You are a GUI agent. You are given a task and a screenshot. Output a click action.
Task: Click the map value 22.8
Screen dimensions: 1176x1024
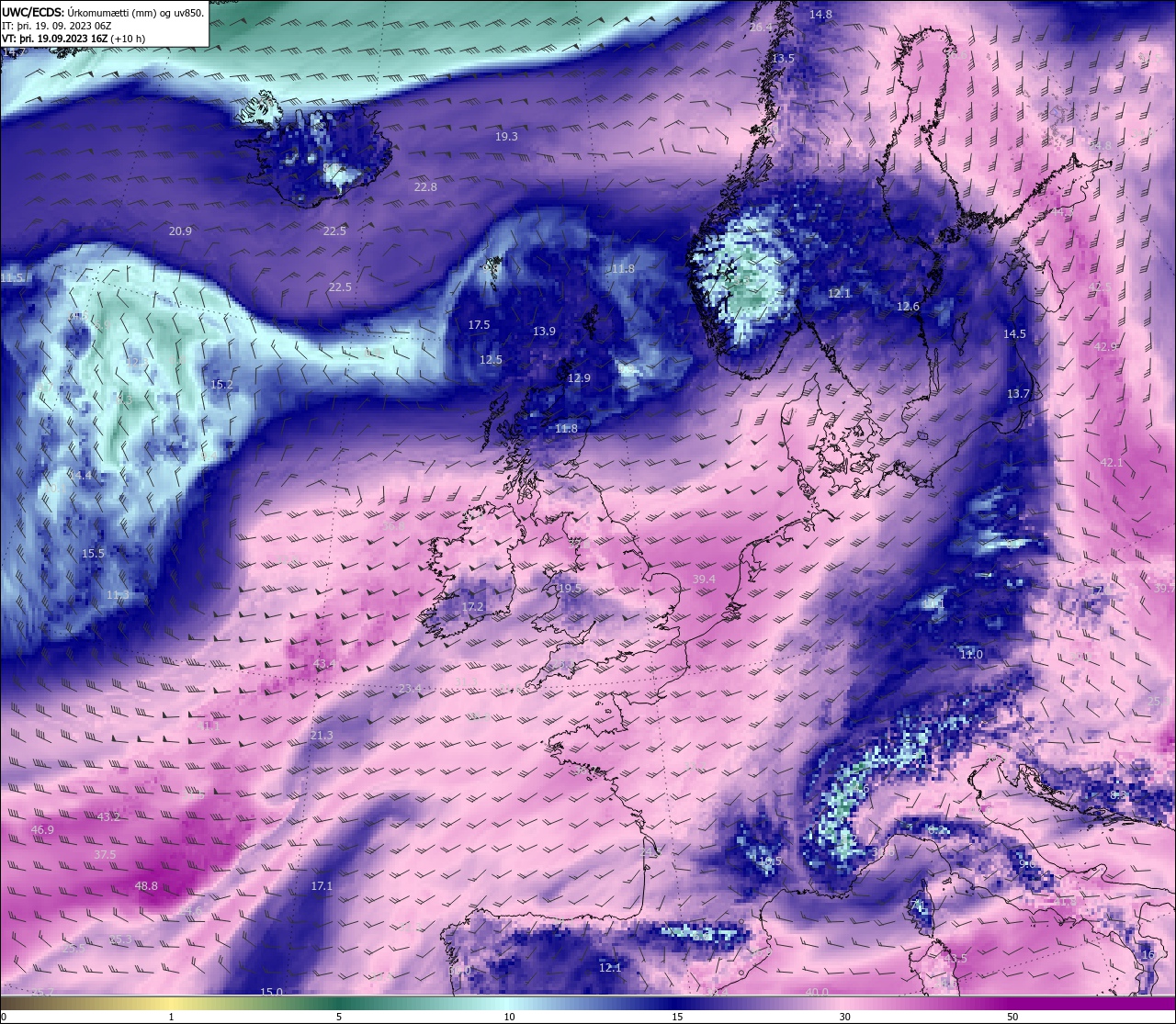425,186
